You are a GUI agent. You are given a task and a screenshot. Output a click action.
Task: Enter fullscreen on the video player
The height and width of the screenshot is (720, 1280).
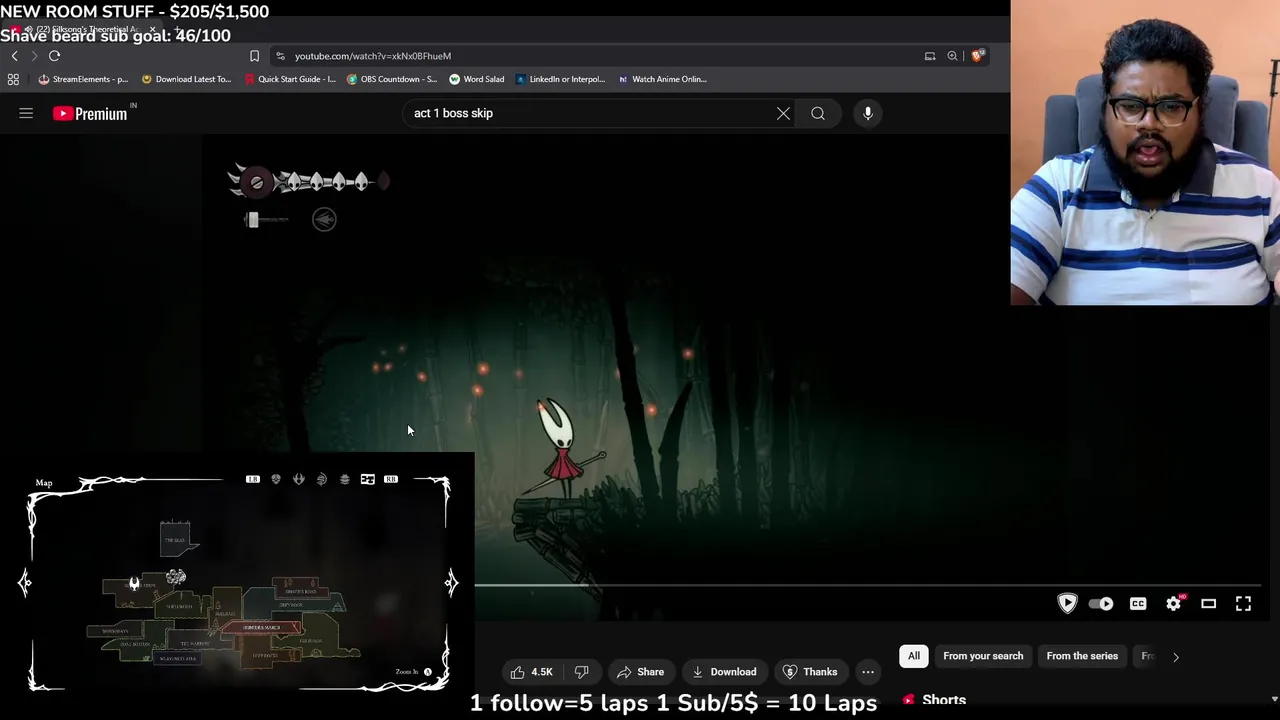1243,604
